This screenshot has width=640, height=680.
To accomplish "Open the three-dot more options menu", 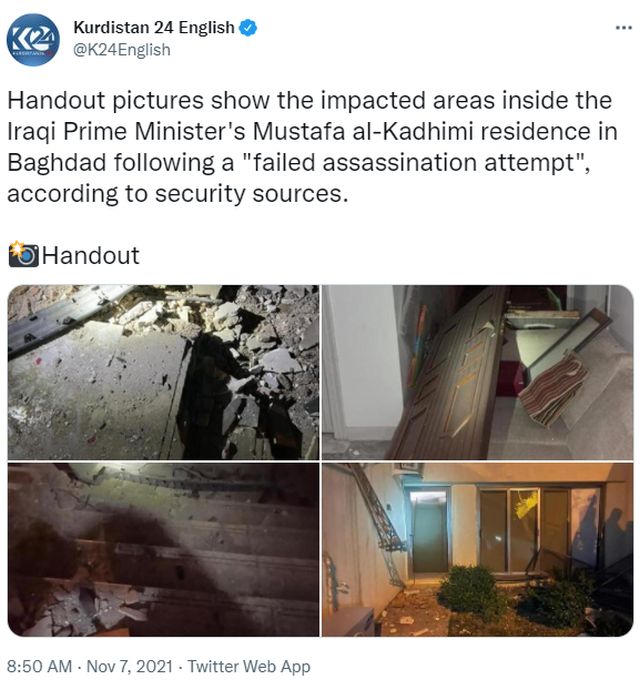I will tap(624, 28).
